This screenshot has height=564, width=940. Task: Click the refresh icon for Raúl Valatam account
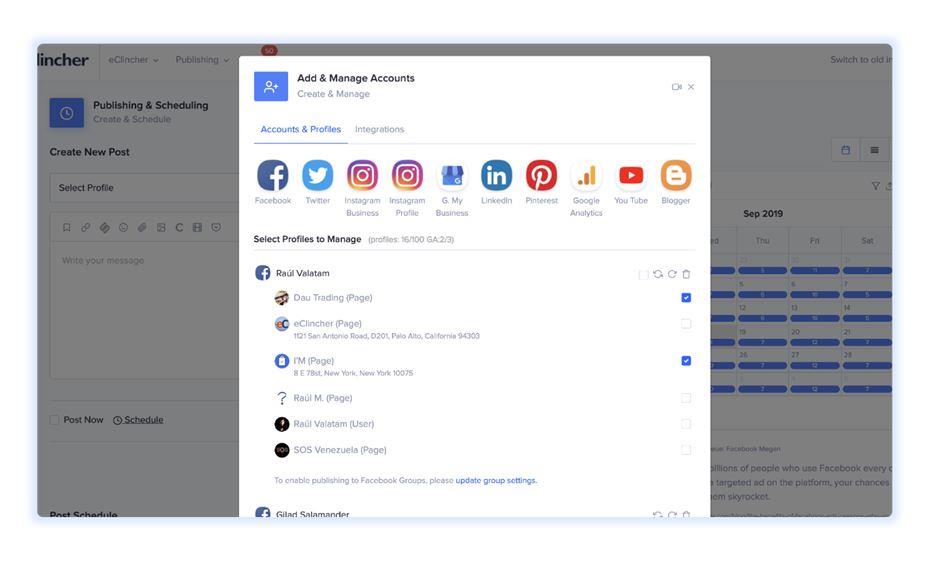tap(672, 274)
